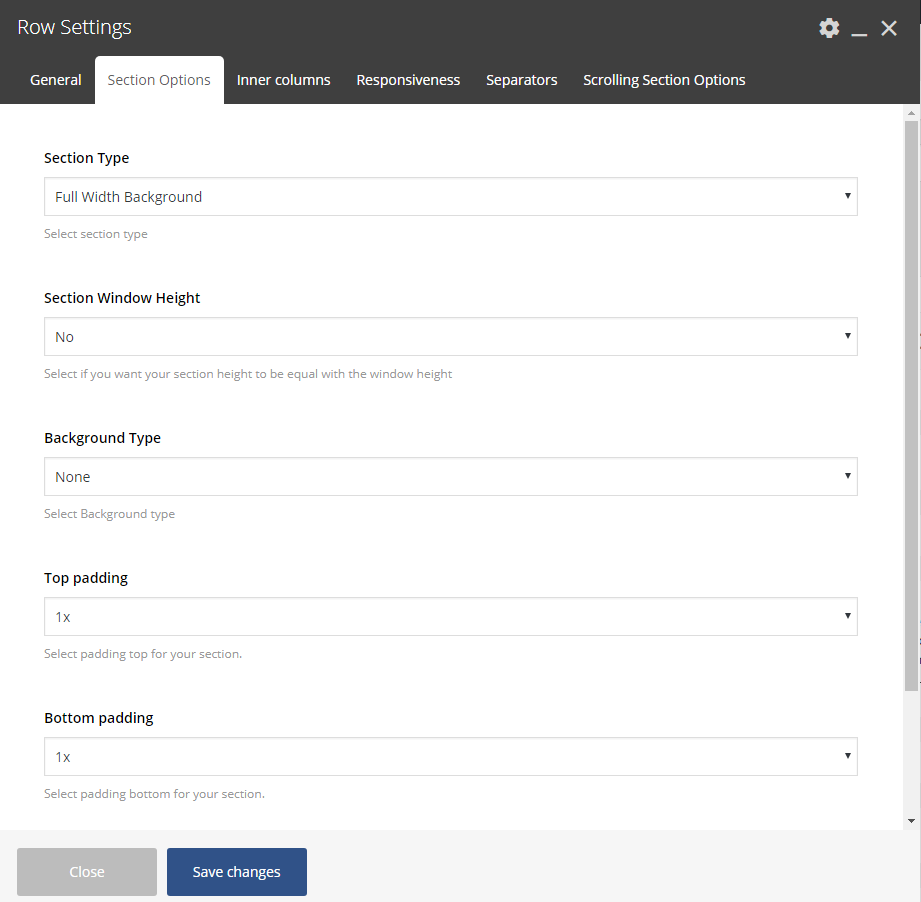
Task: Open the Scrolling Section Options tab
Action: click(x=664, y=80)
